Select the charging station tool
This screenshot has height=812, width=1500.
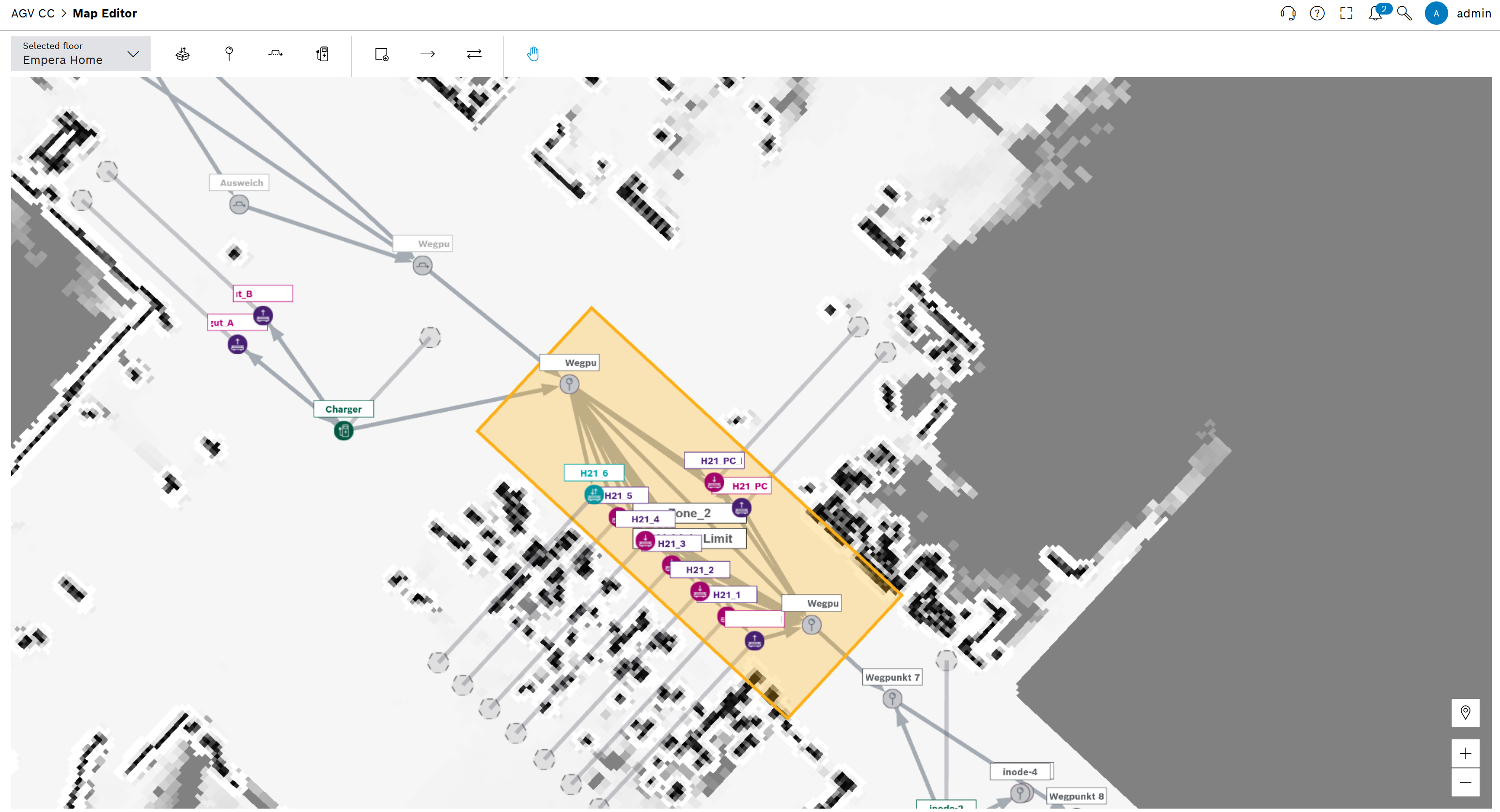pos(322,54)
